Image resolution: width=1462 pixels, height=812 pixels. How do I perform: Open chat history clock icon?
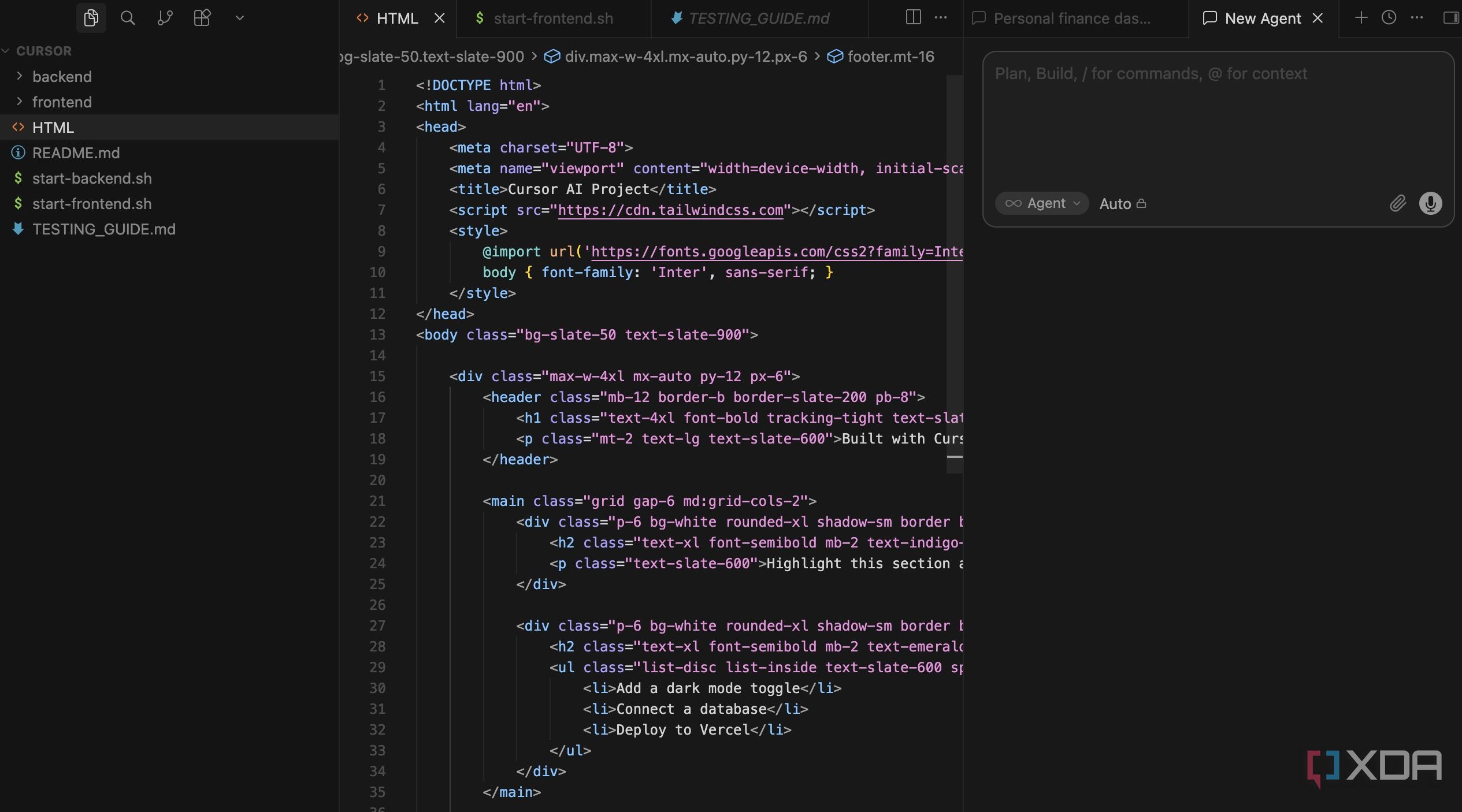(1389, 18)
